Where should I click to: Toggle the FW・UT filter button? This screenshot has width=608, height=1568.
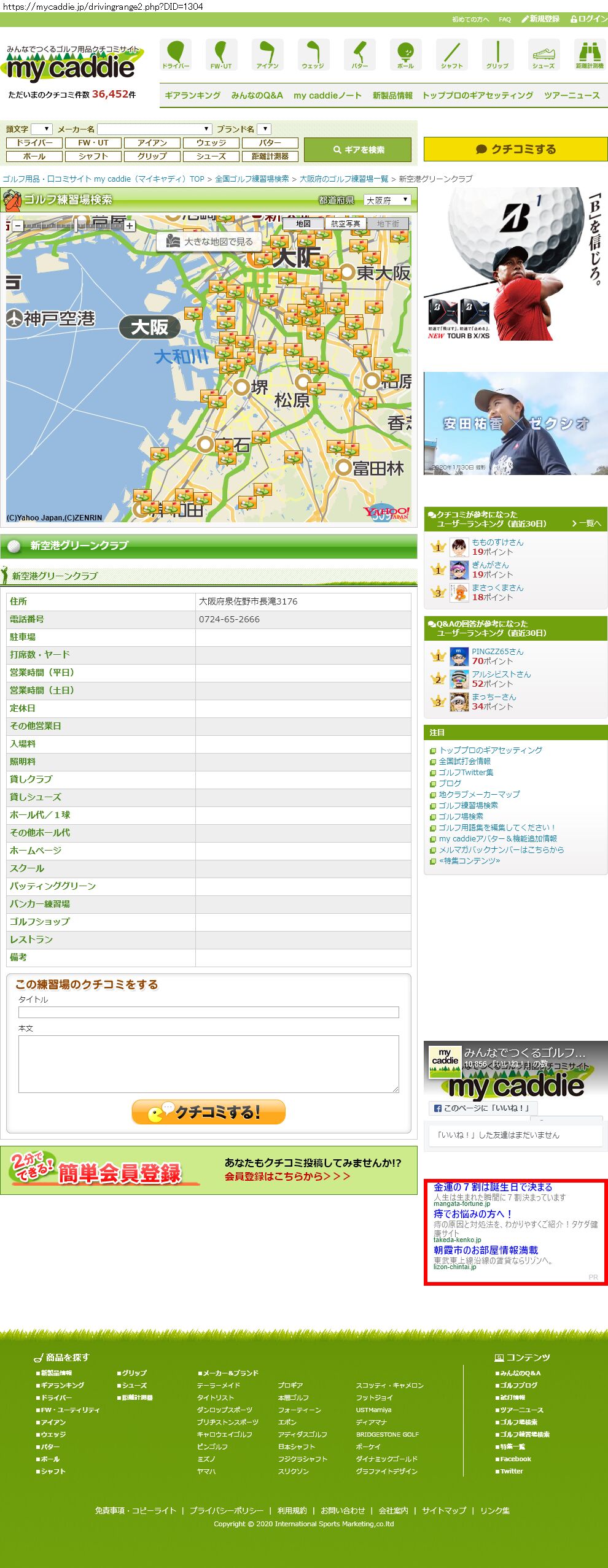coord(93,142)
